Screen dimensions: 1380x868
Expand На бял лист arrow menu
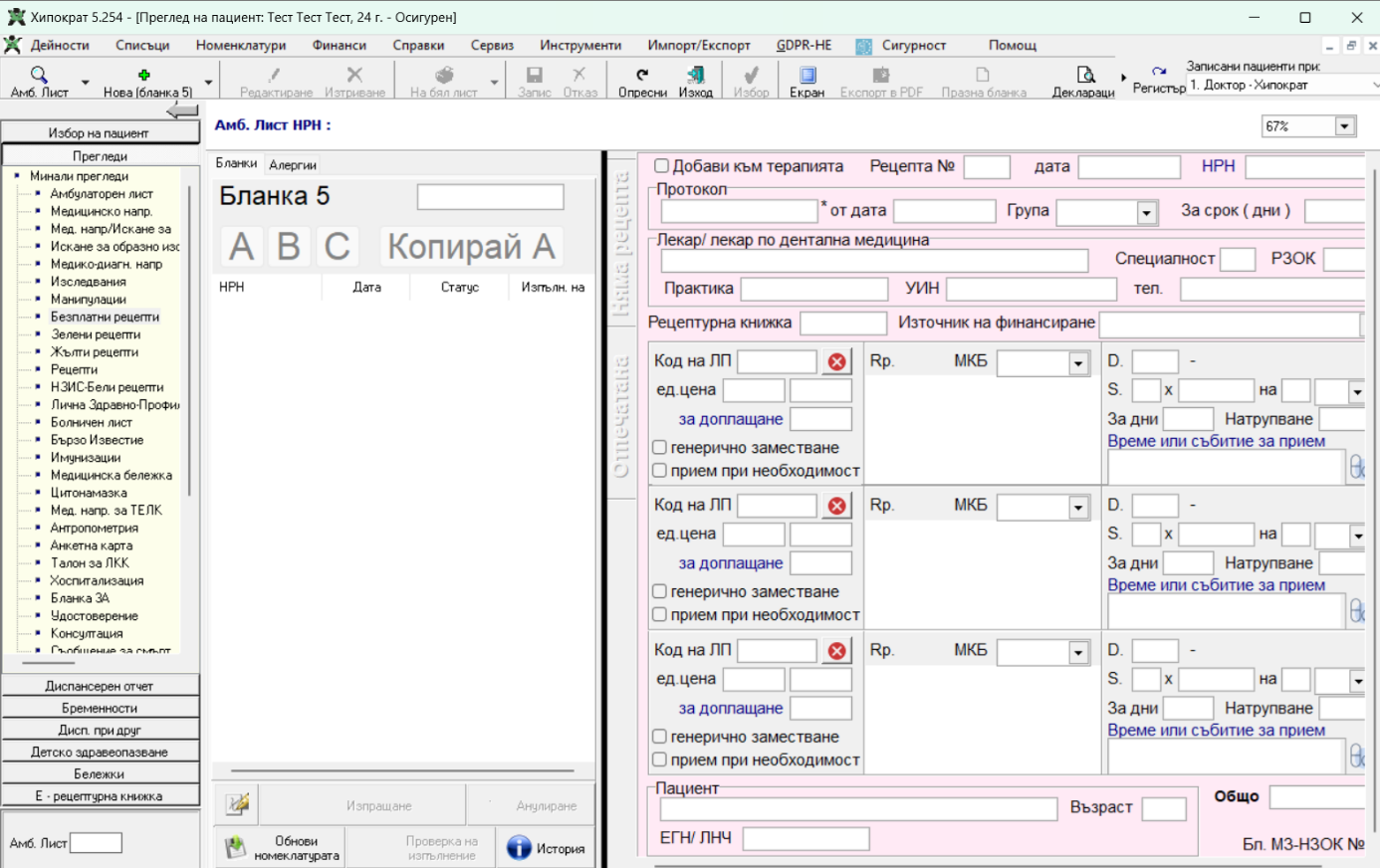point(494,83)
